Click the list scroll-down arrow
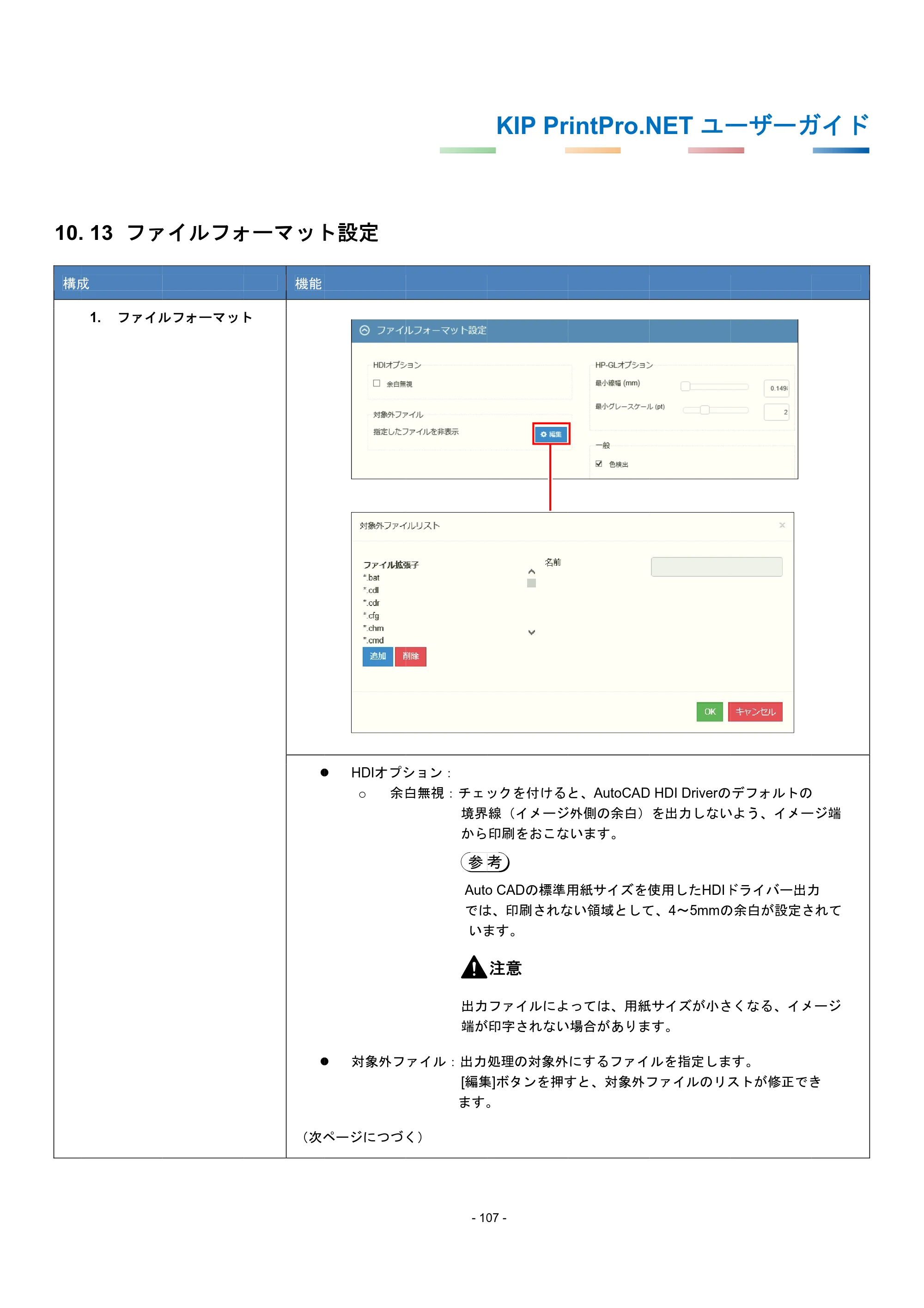The width and height of the screenshot is (924, 1308). [531, 632]
